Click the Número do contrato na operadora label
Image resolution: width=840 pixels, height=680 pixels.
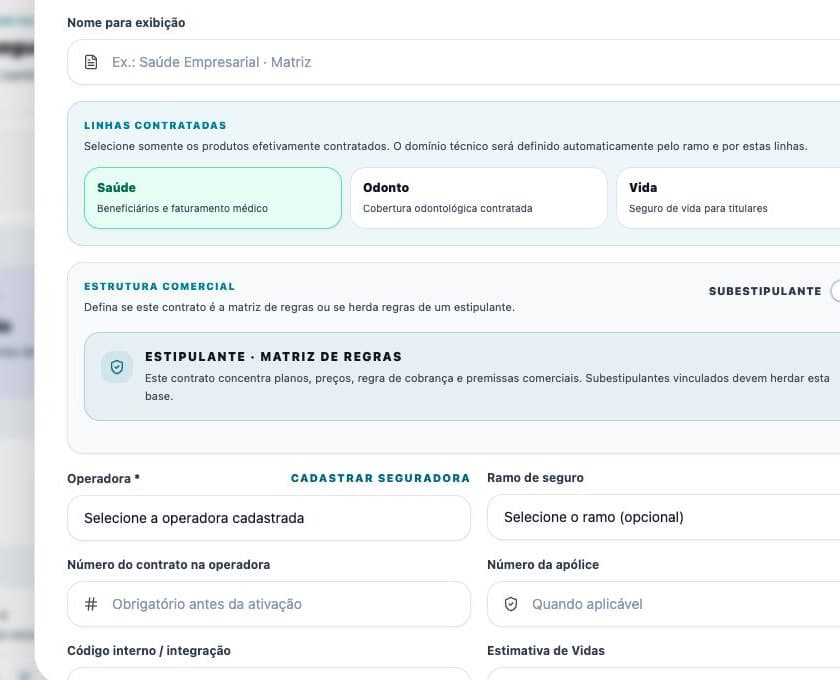(x=169, y=565)
